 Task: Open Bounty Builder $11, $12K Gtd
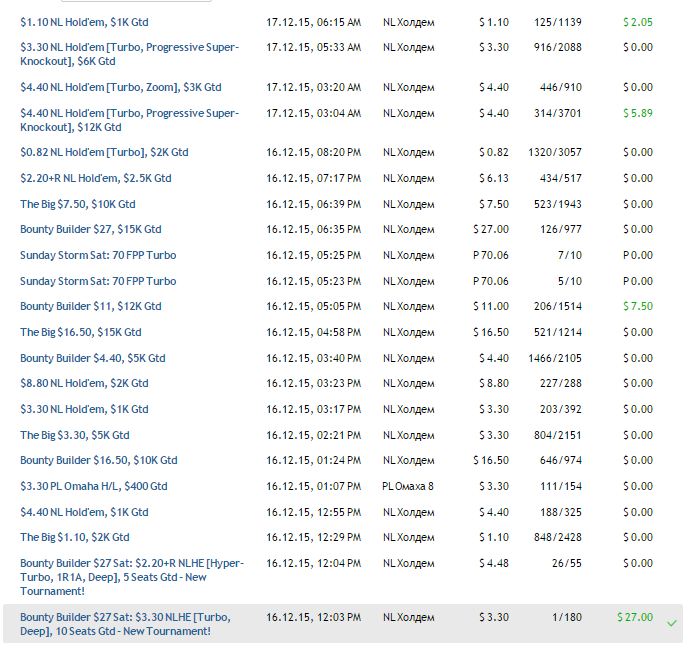(91, 307)
